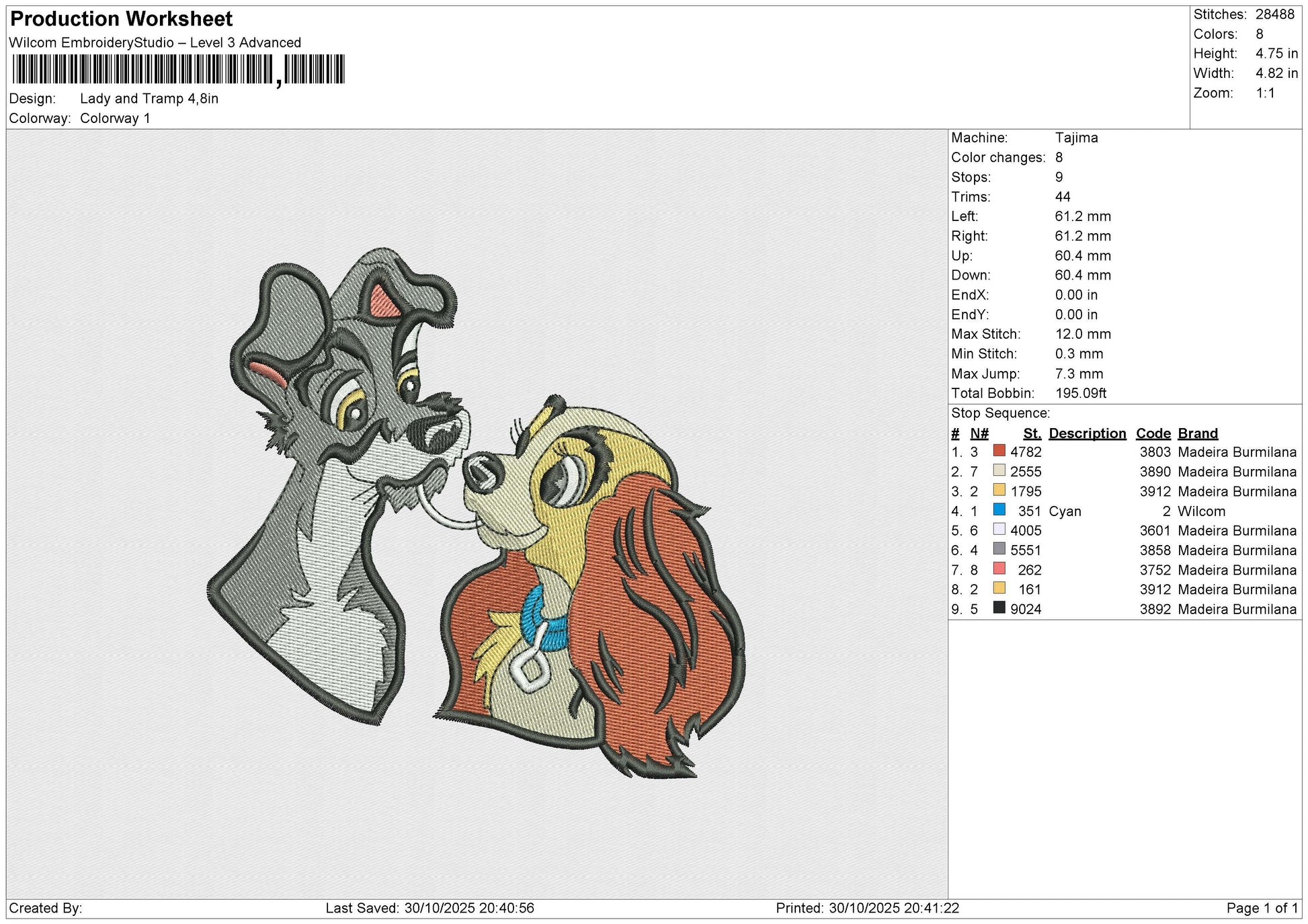The width and height of the screenshot is (1308, 924).
Task: Click the Width value "4.82 in"
Action: tap(1277, 73)
